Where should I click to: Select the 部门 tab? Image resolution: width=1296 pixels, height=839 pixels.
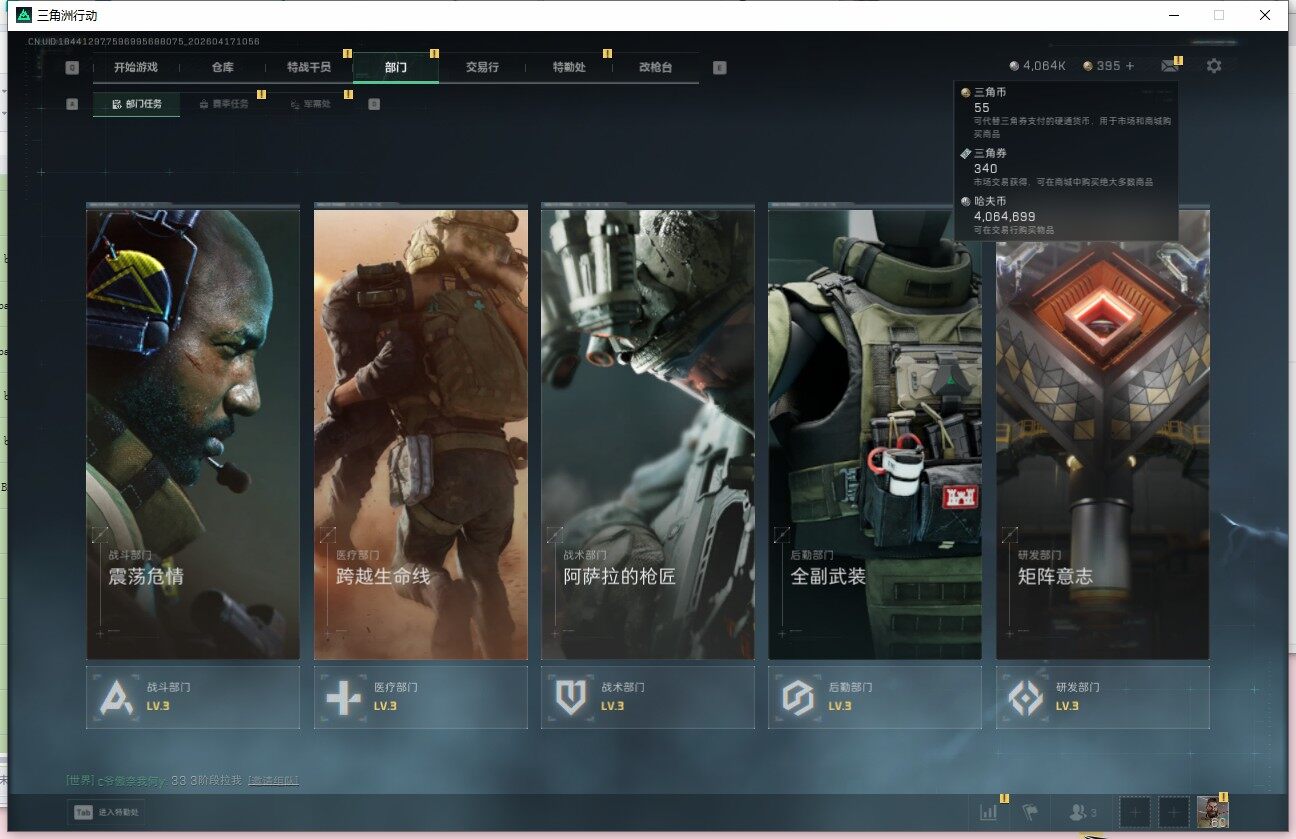[x=396, y=68]
